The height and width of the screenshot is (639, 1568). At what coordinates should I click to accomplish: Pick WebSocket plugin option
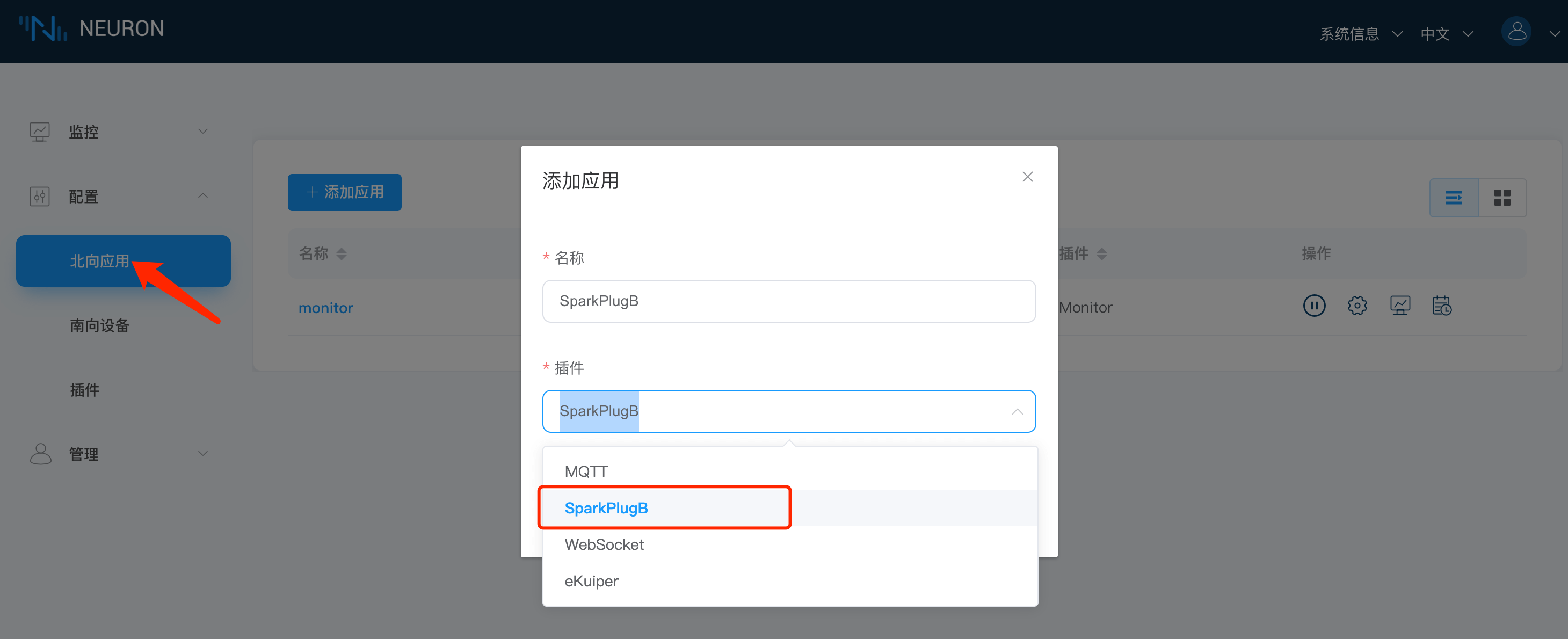[604, 544]
